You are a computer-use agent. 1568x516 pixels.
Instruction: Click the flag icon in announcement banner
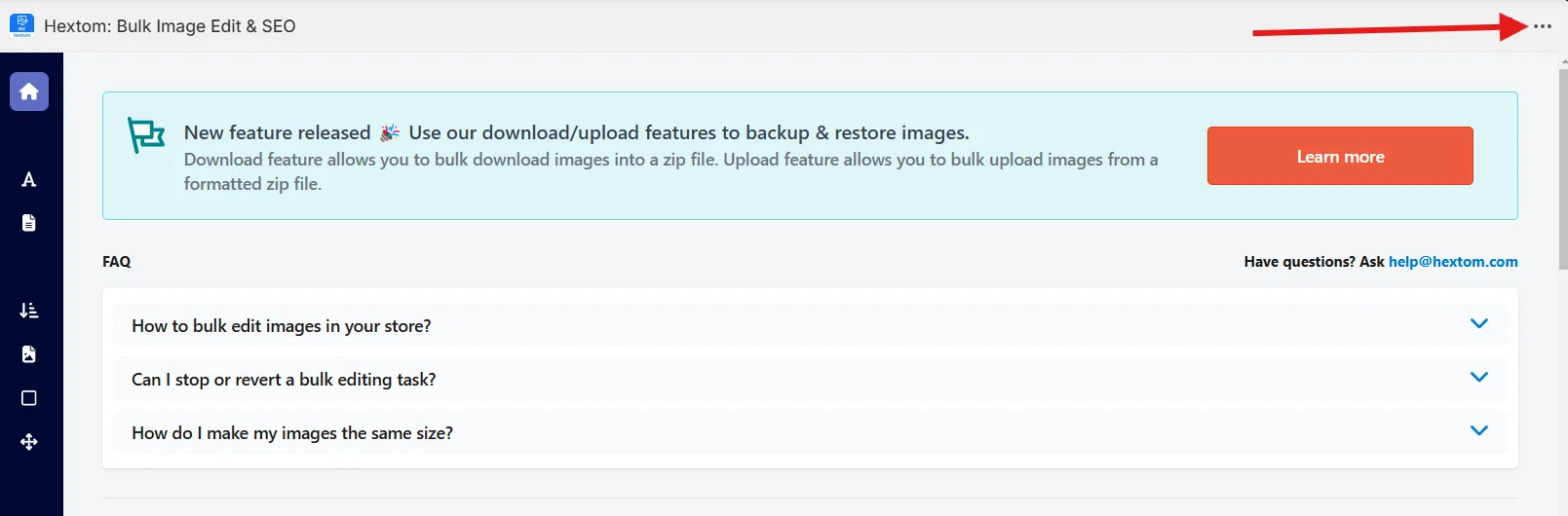(x=146, y=135)
